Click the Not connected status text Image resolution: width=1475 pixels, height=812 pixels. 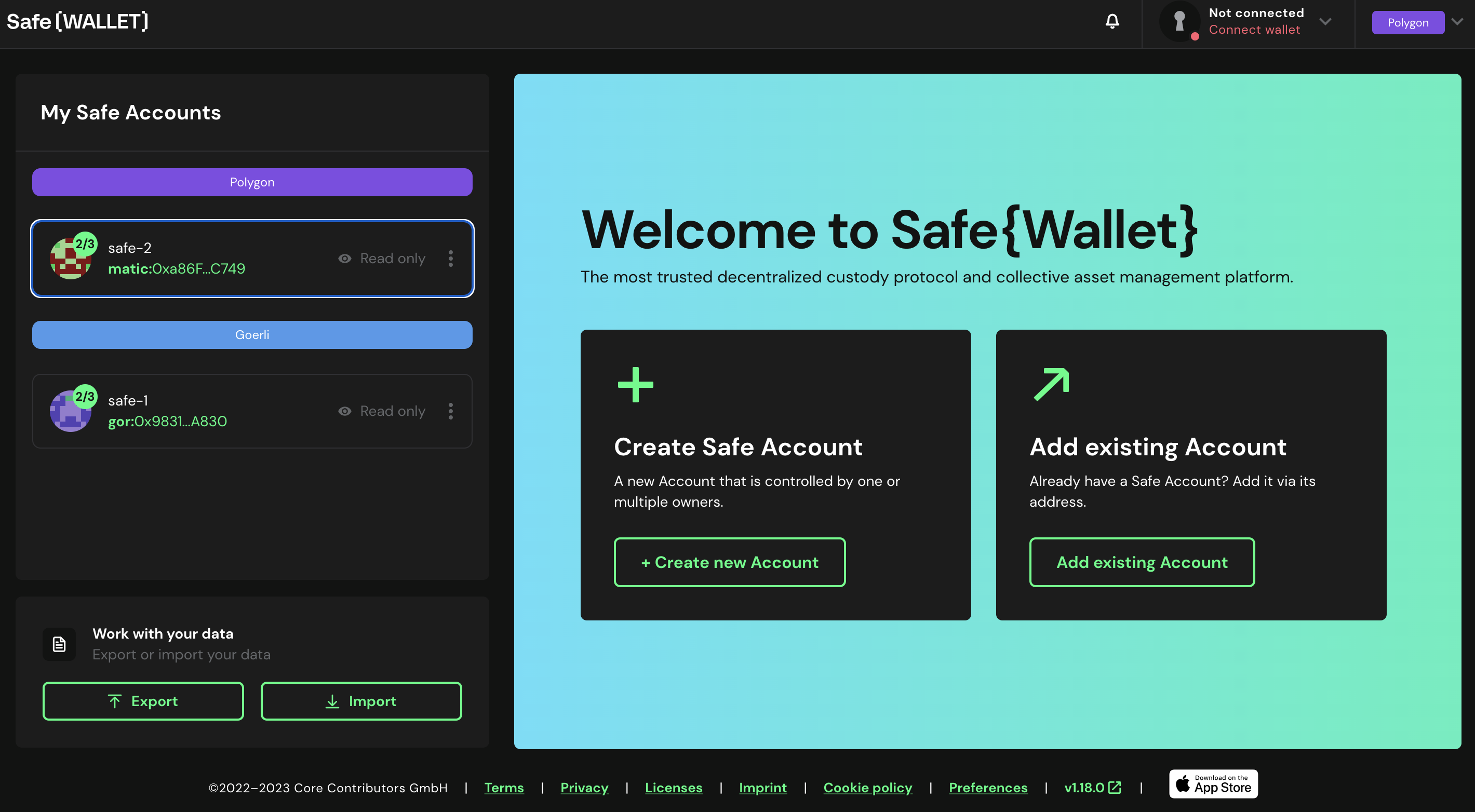1256,12
